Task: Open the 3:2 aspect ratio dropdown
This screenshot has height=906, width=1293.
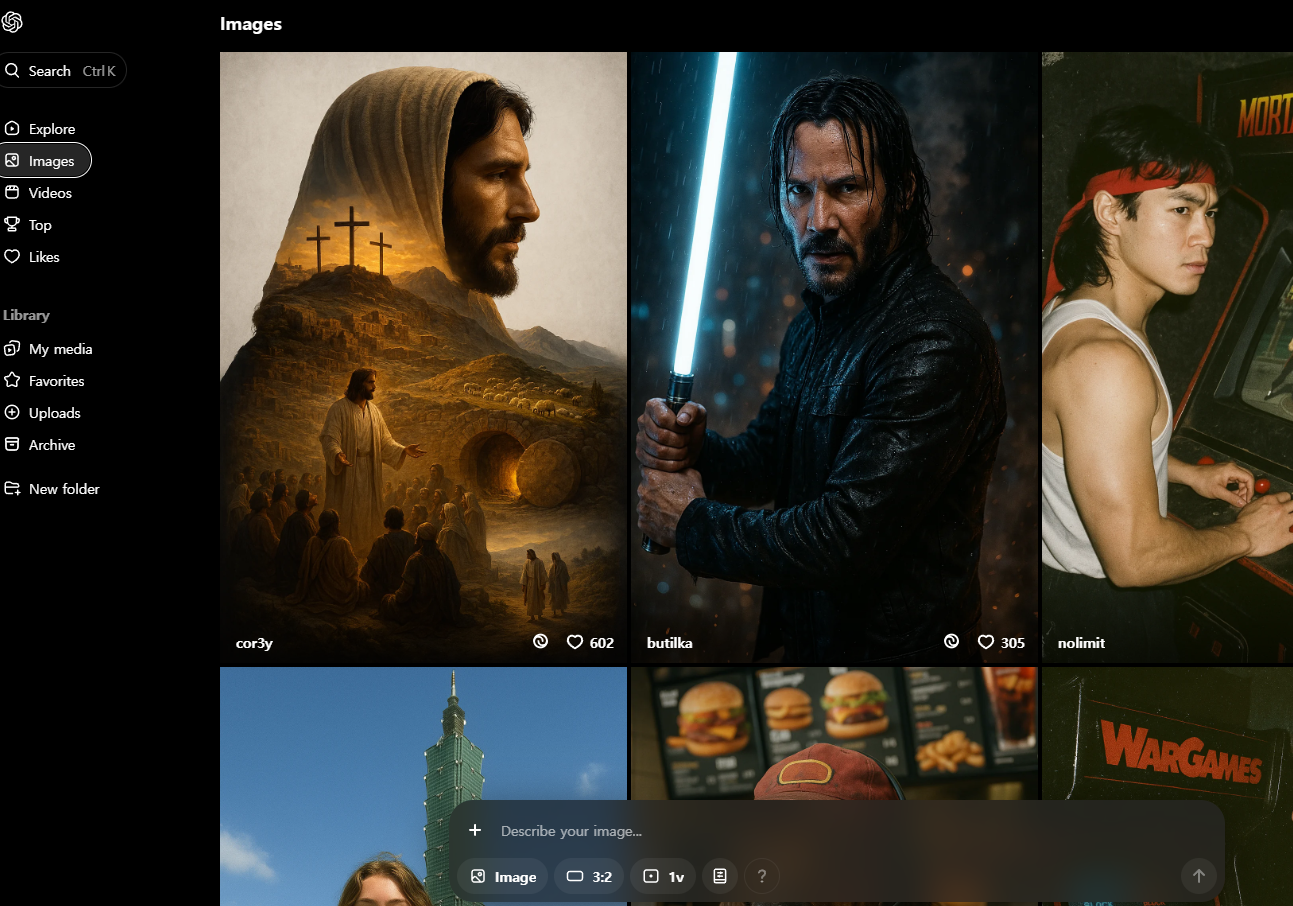Action: (x=589, y=877)
